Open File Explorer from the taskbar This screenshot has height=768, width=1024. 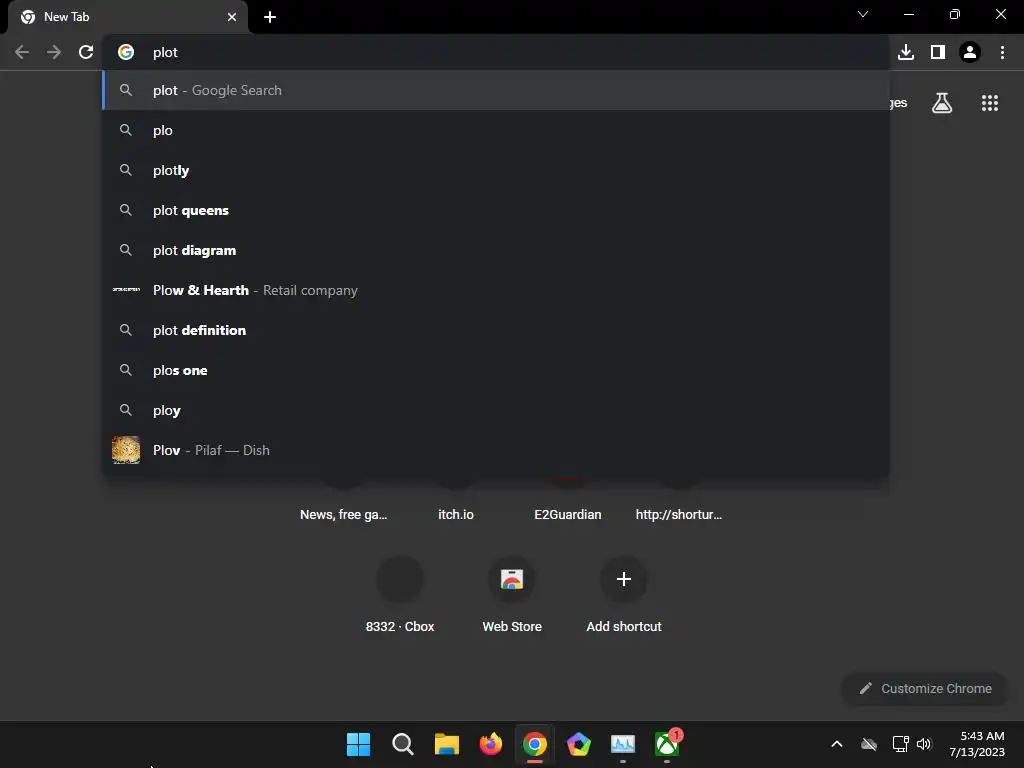point(447,744)
